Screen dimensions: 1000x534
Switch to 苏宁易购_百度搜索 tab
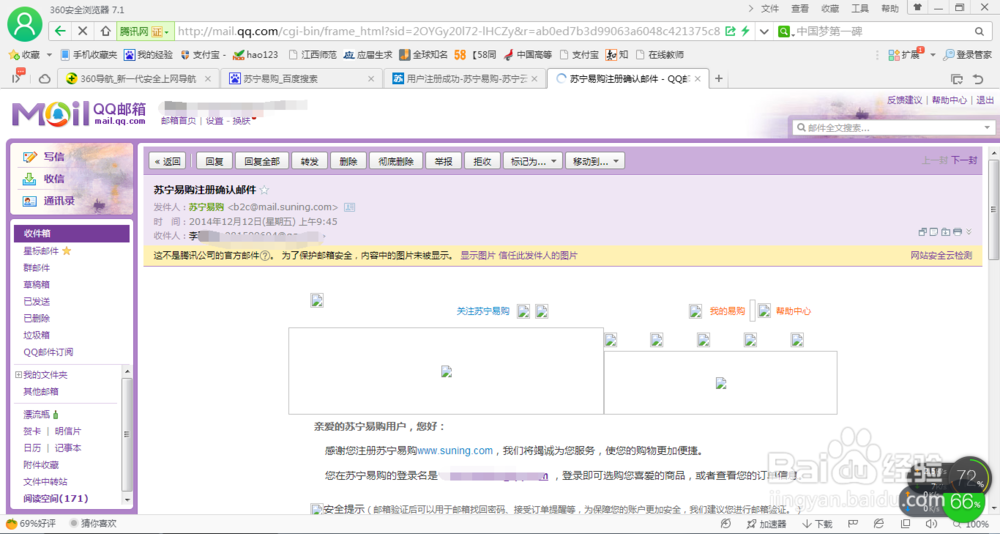(x=302, y=79)
